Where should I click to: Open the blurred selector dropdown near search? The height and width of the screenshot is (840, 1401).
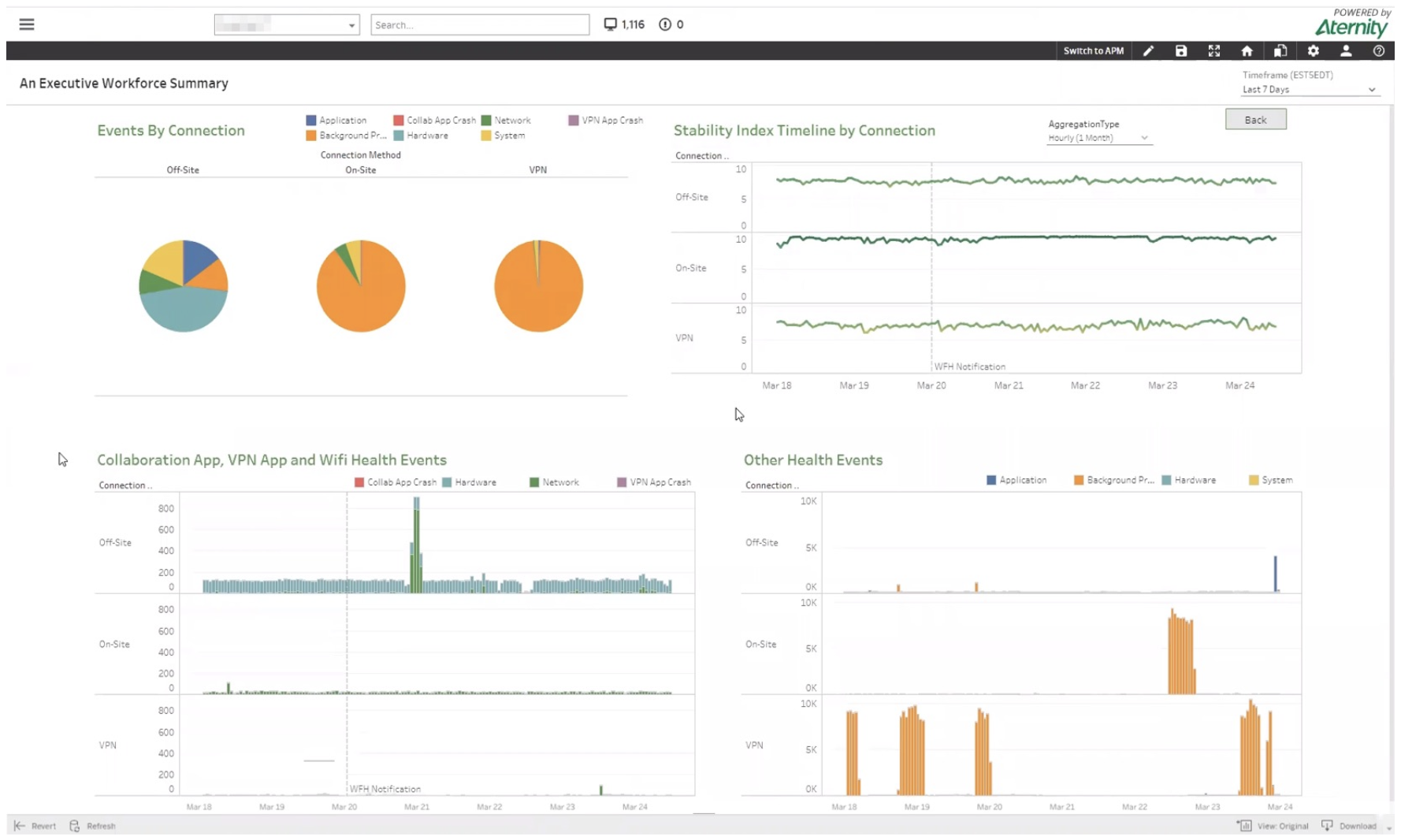(x=287, y=24)
